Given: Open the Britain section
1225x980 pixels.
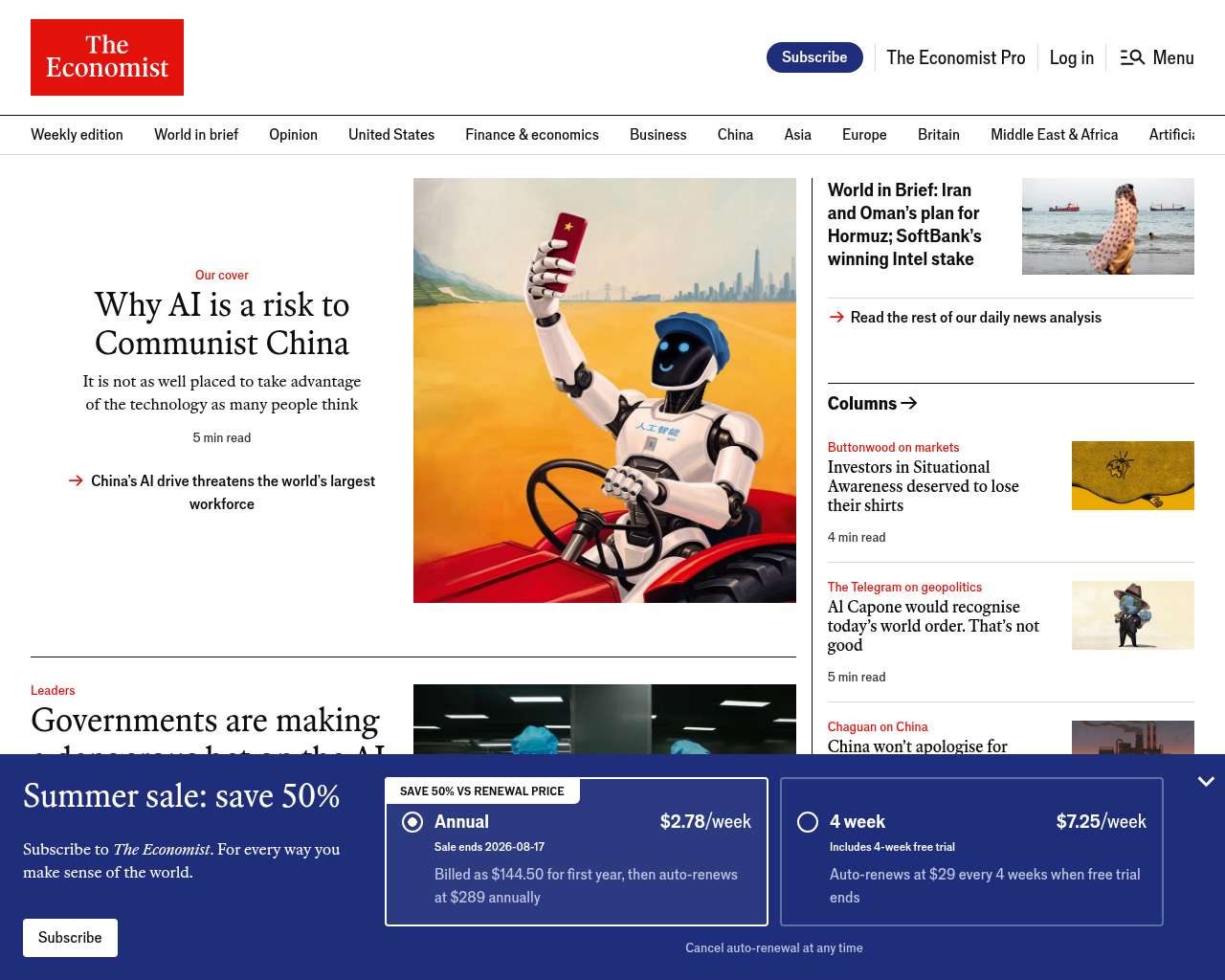Looking at the screenshot, I should click(939, 135).
